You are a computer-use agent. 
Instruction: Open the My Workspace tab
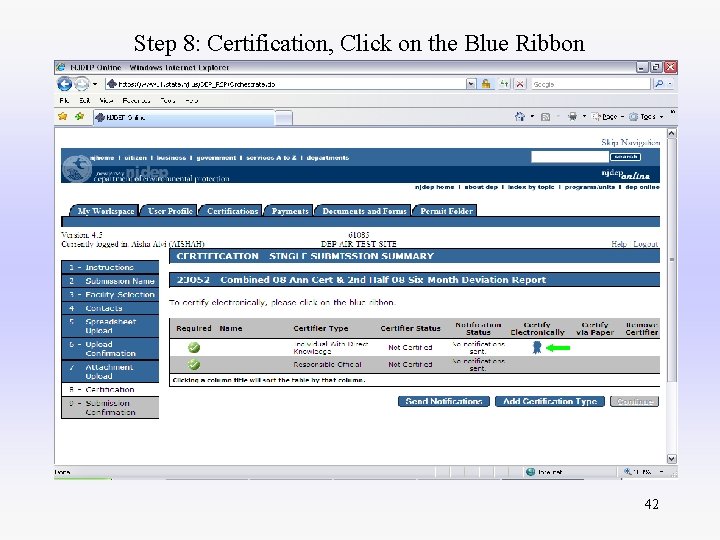click(x=105, y=211)
